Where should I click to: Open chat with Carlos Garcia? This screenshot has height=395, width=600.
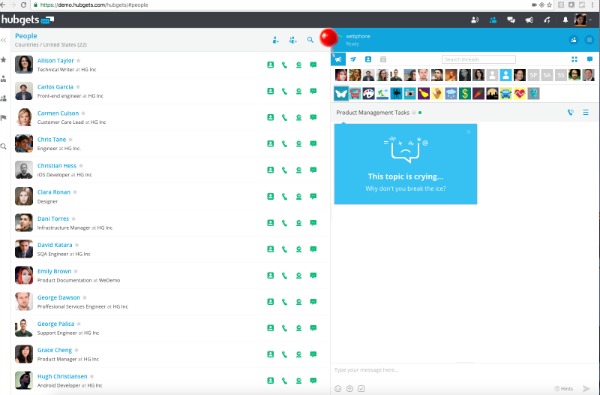[x=313, y=91]
